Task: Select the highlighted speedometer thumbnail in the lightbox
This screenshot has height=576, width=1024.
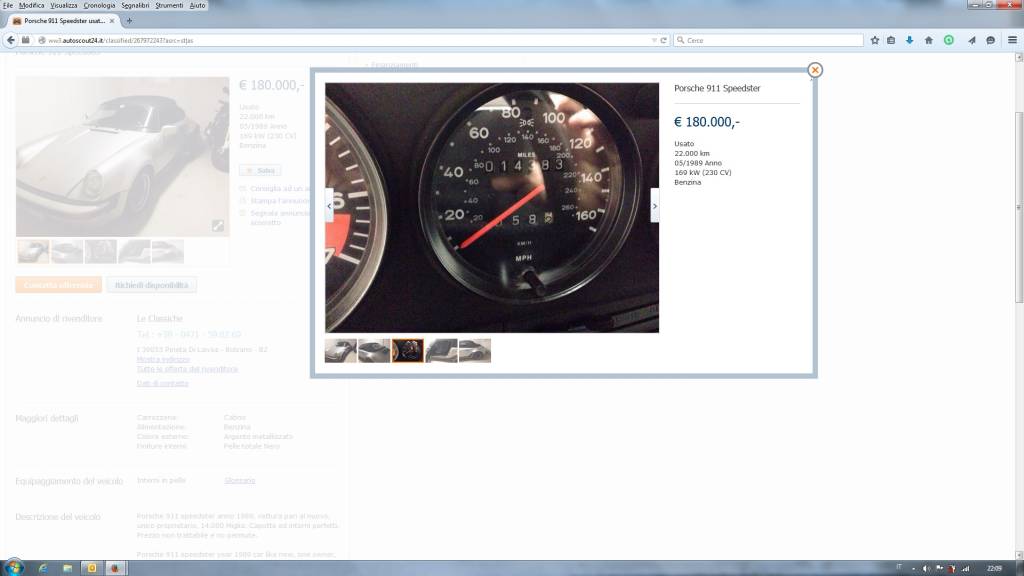Action: [x=408, y=351]
